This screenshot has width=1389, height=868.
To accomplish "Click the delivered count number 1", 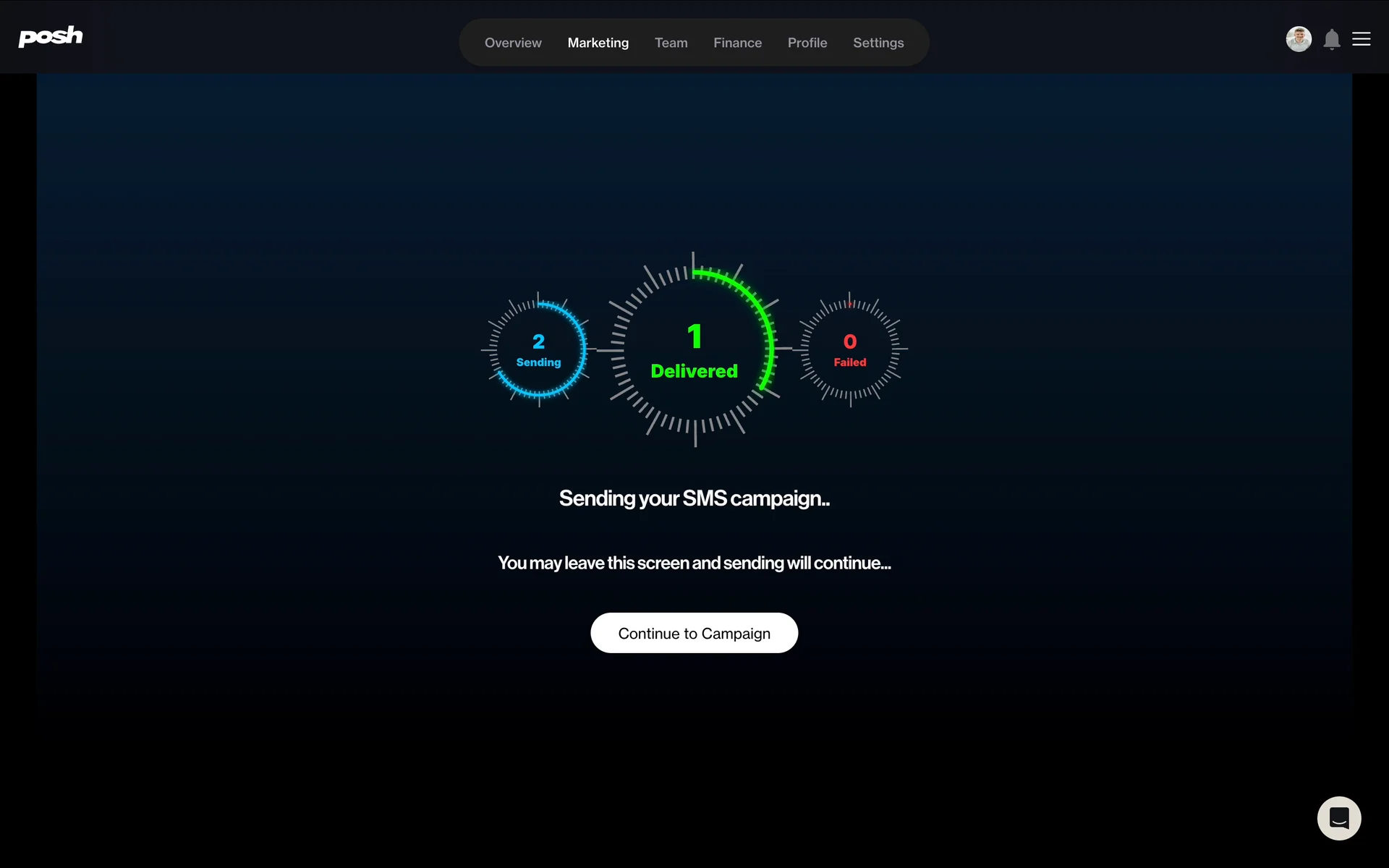I will point(694,336).
